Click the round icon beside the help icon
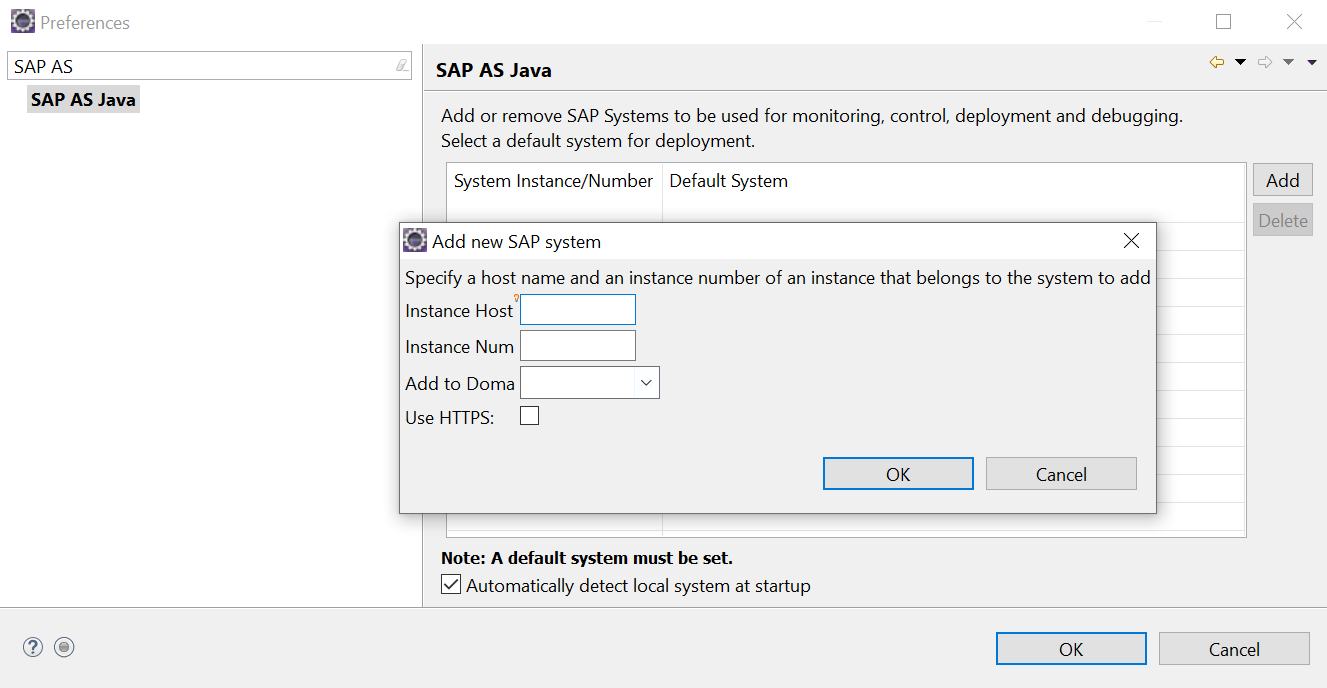The image size is (1327, 688). (x=64, y=647)
